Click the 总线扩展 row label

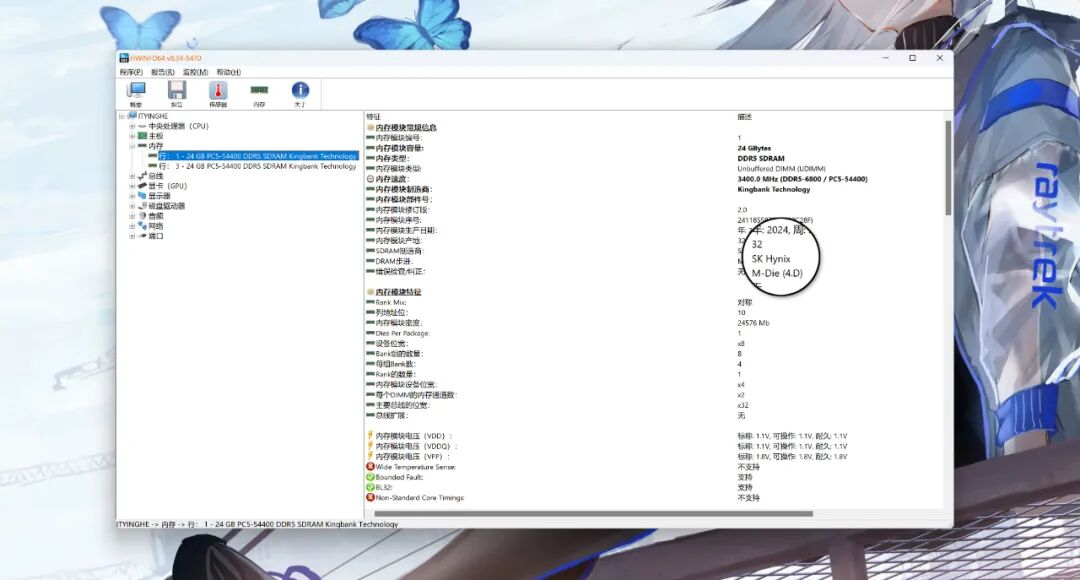click(x=392, y=415)
